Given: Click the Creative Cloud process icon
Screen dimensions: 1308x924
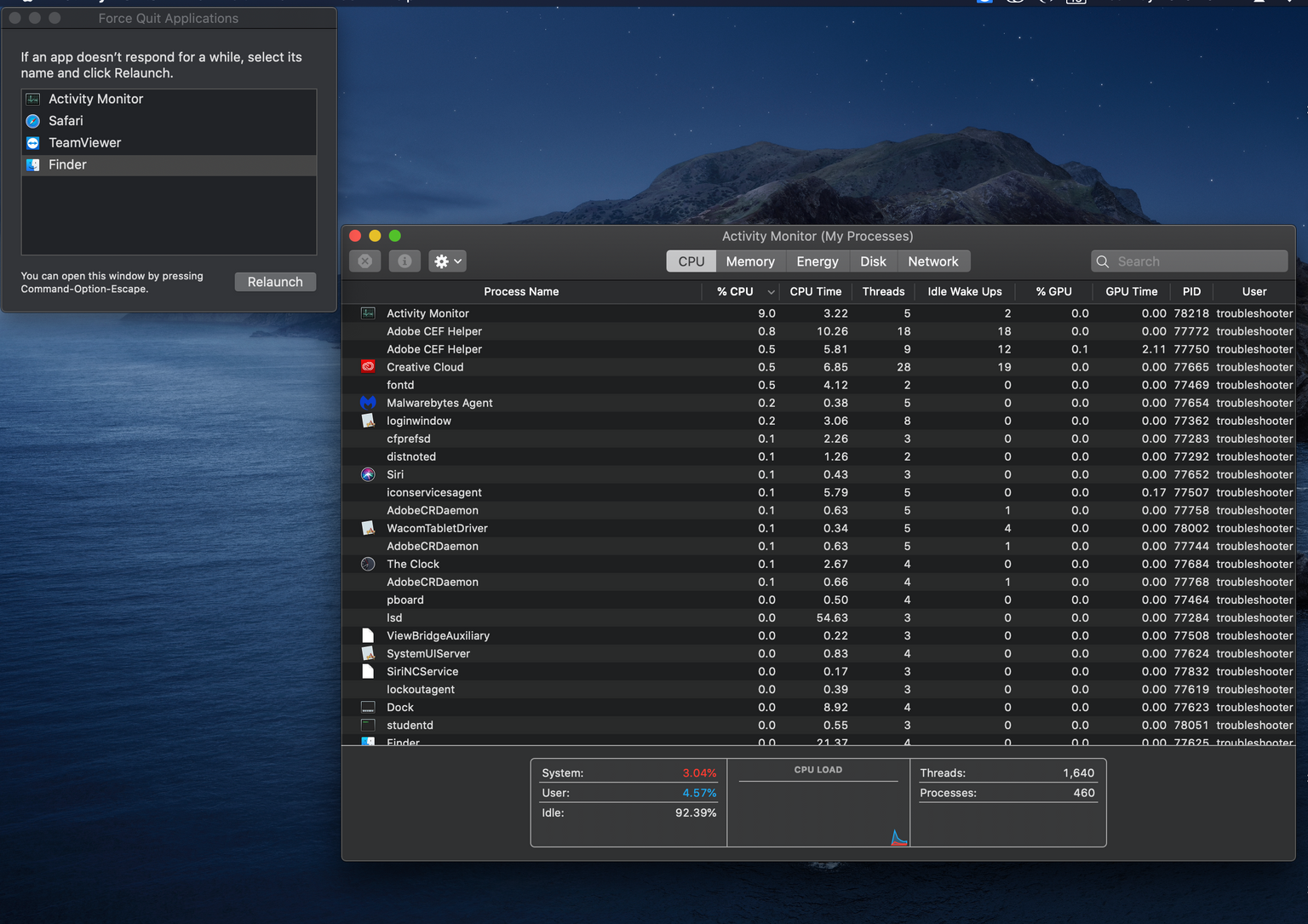Looking at the screenshot, I should coord(367,366).
